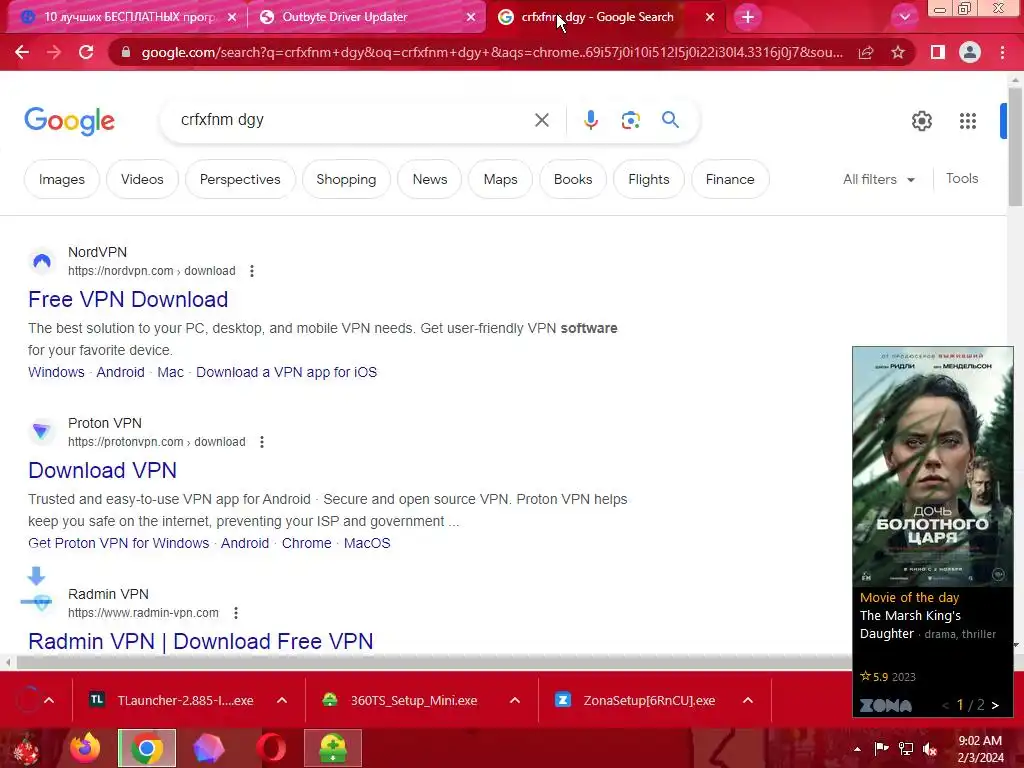Filter results by Images
The height and width of the screenshot is (768, 1024).
coord(62,179)
